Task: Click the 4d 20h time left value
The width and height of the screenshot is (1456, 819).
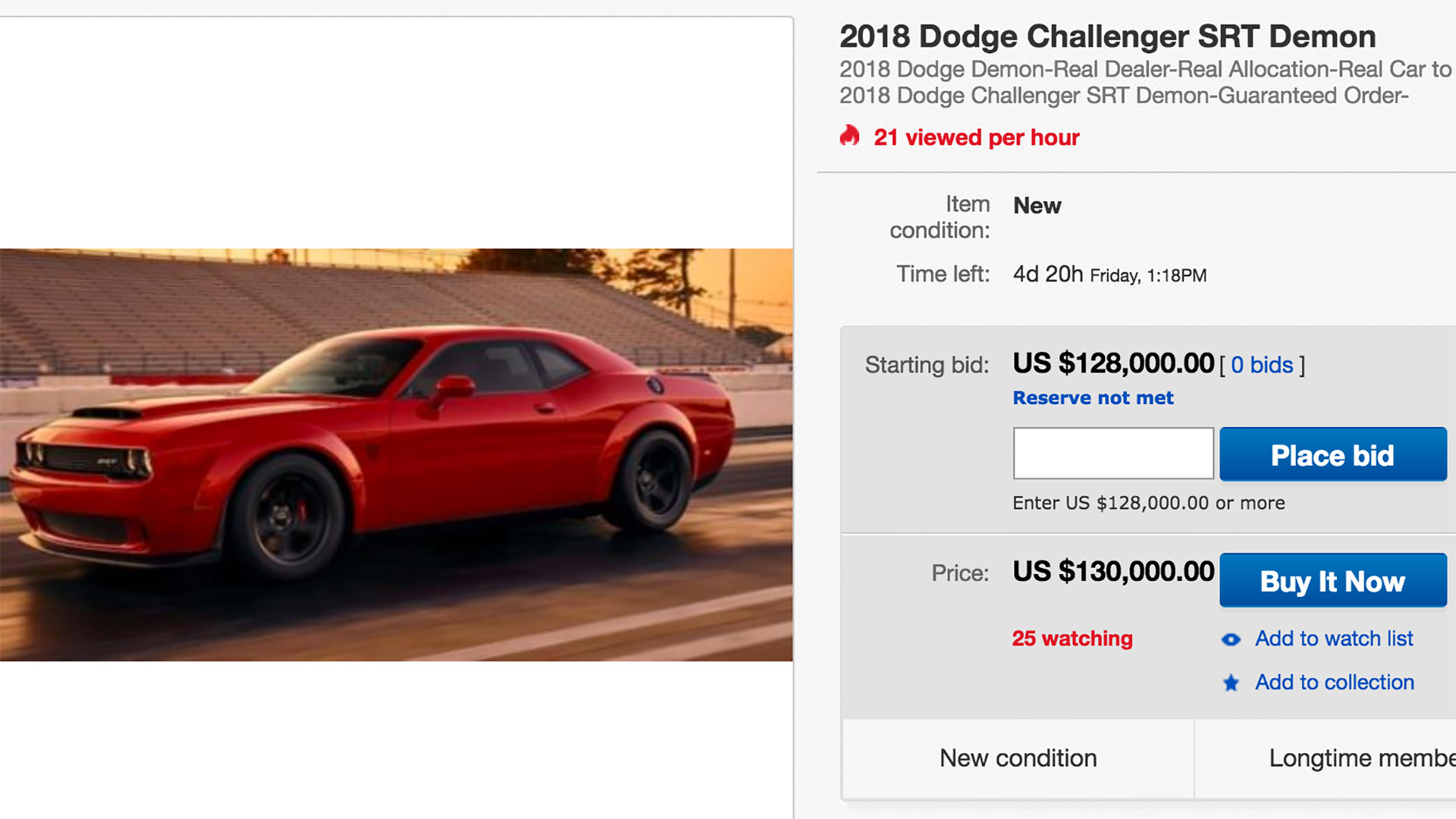Action: (x=1048, y=274)
